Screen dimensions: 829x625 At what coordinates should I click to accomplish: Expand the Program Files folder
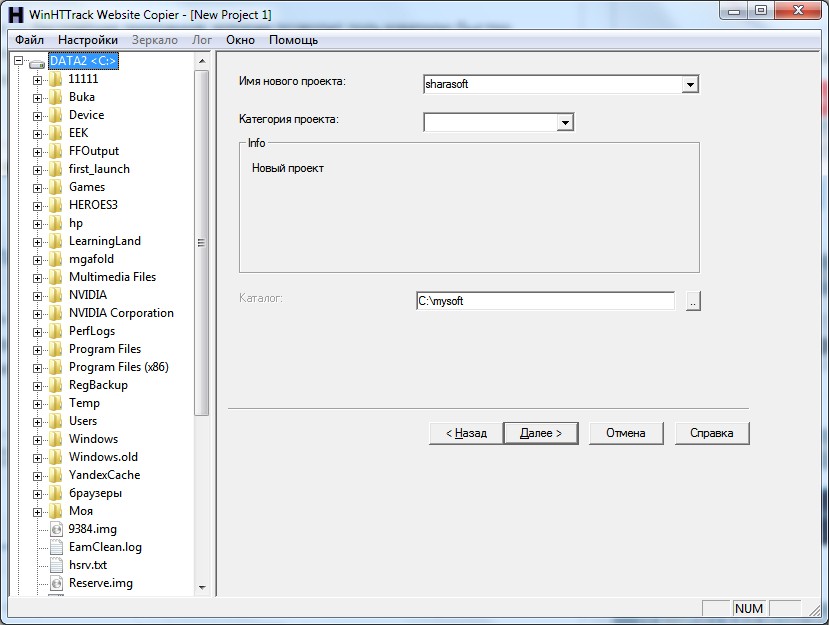[37, 350]
